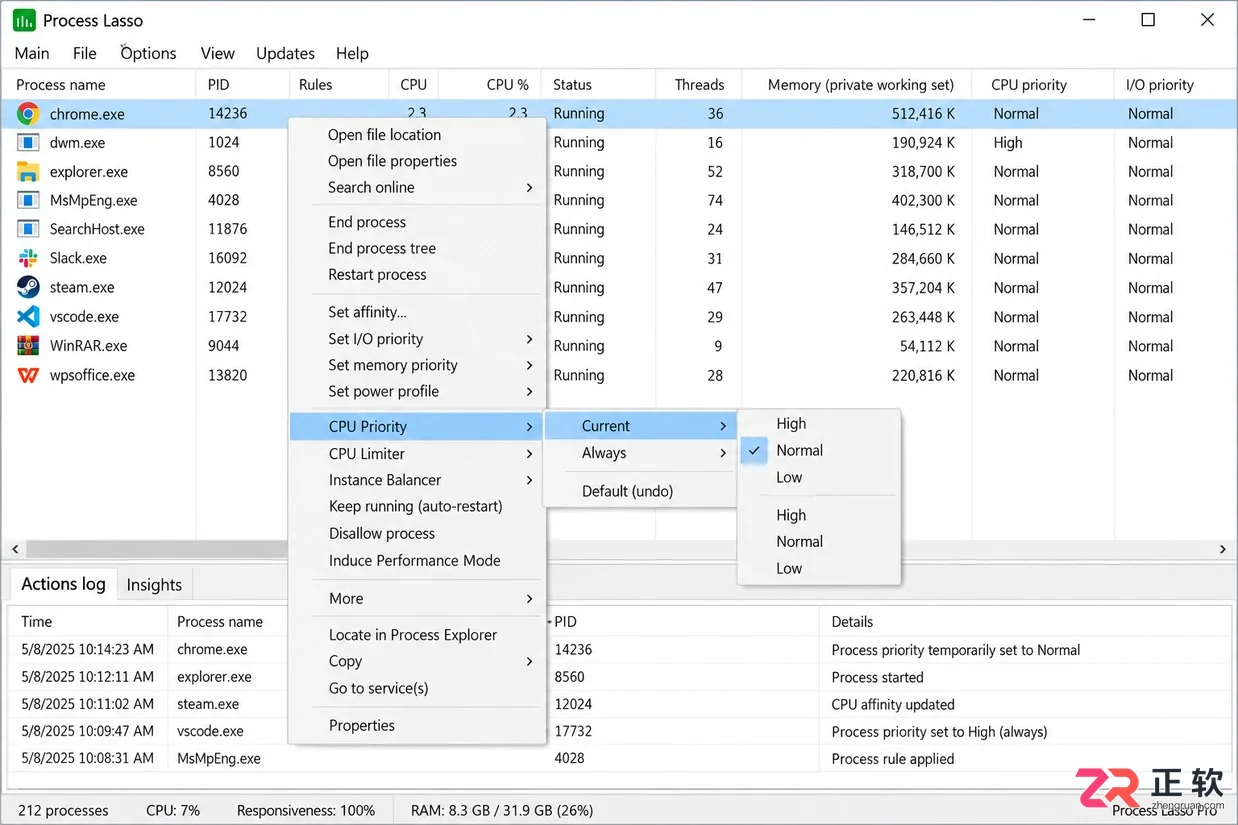Sort by Memory (private working set) header
1238x825 pixels.
tap(861, 85)
